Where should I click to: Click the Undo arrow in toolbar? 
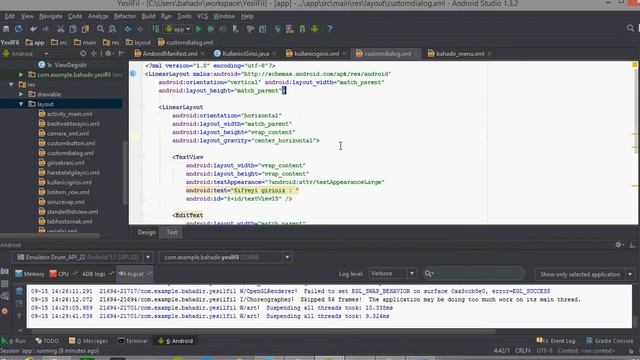click(x=33, y=29)
